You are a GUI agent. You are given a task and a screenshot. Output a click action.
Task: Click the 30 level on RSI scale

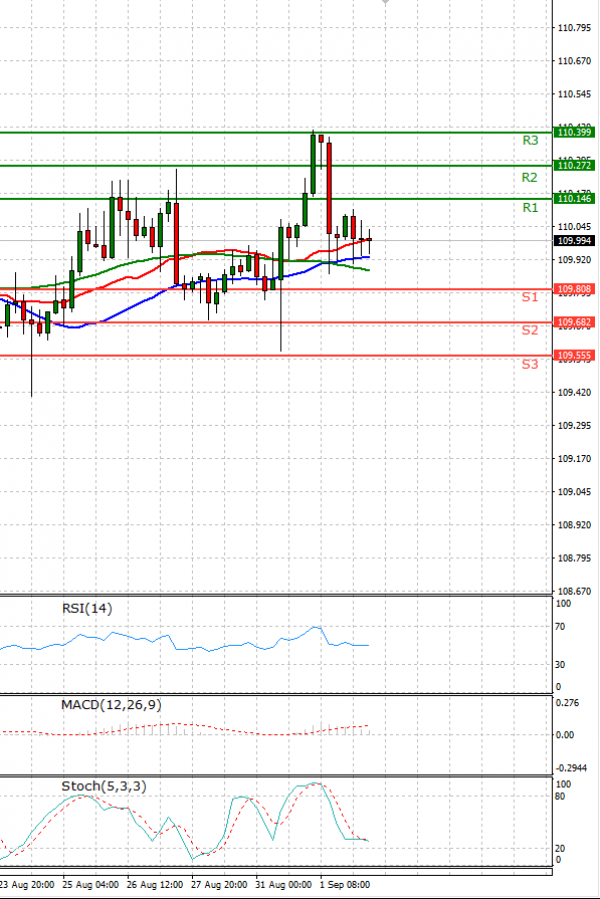[560, 665]
